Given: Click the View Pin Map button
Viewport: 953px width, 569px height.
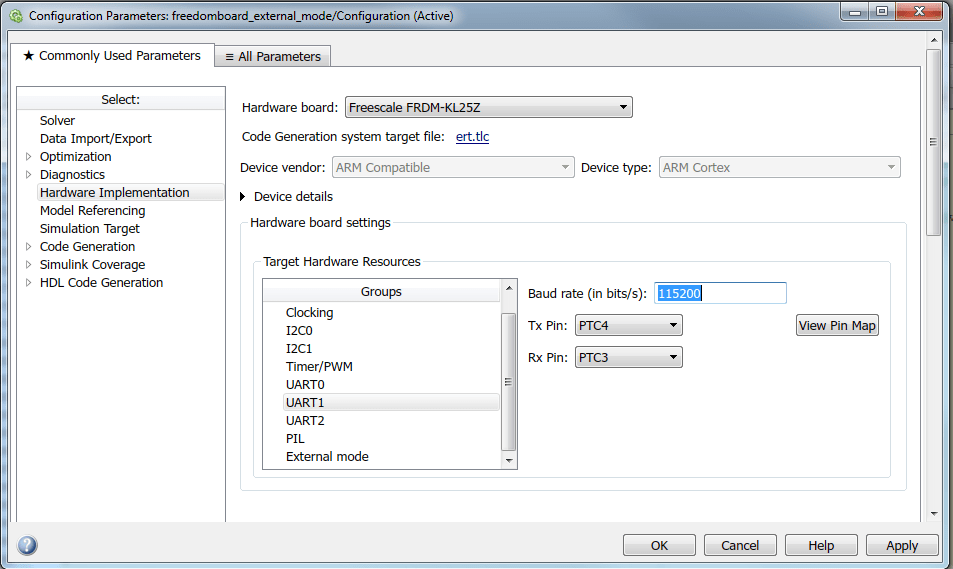Looking at the screenshot, I should pyautogui.click(x=837, y=325).
